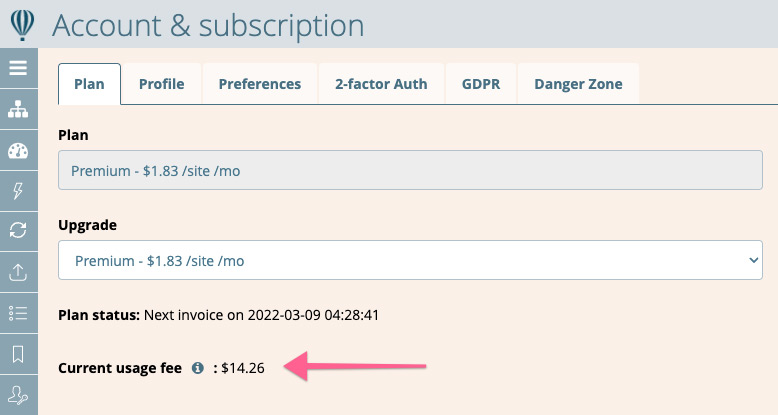This screenshot has height=415, width=778.
Task: Click the read-only current Plan field
Action: (x=410, y=170)
